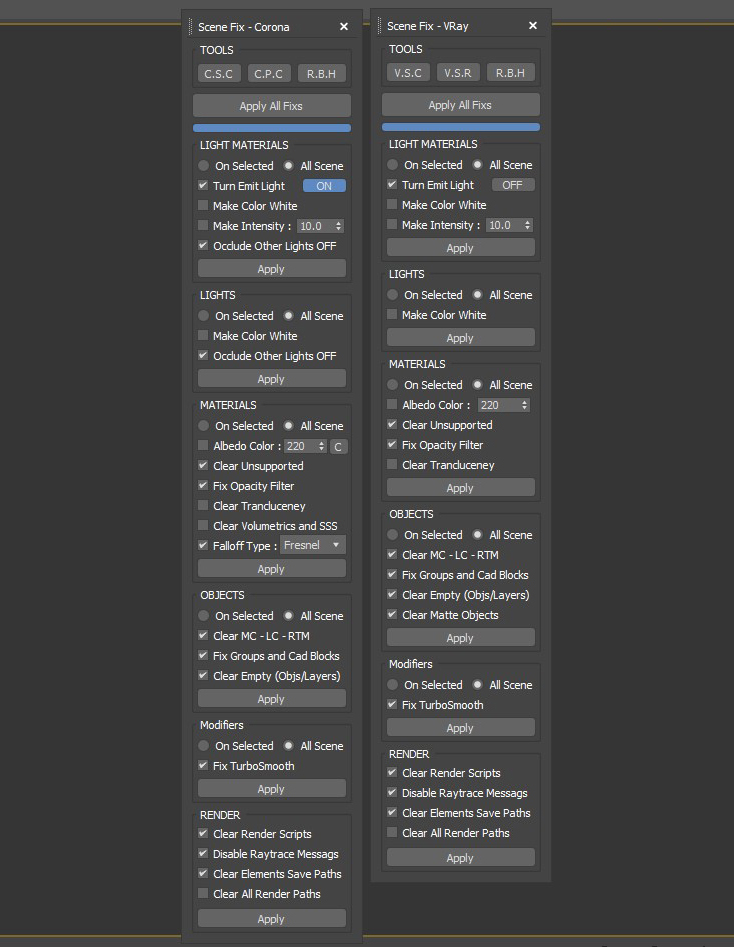Click Albedo Color value 220 in Corona
The width and height of the screenshot is (734, 947).
(299, 446)
